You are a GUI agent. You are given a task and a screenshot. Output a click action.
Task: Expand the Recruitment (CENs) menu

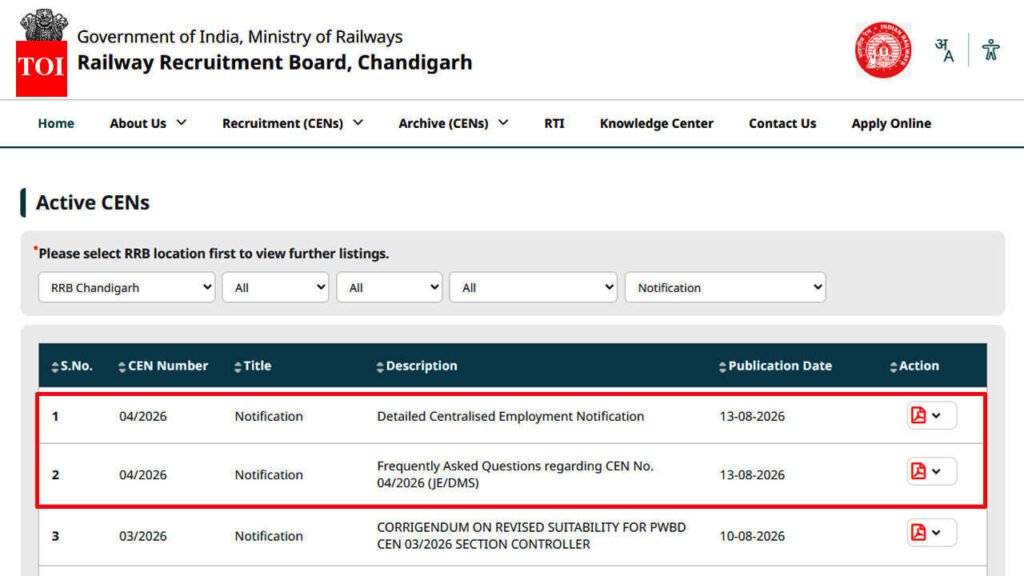293,123
